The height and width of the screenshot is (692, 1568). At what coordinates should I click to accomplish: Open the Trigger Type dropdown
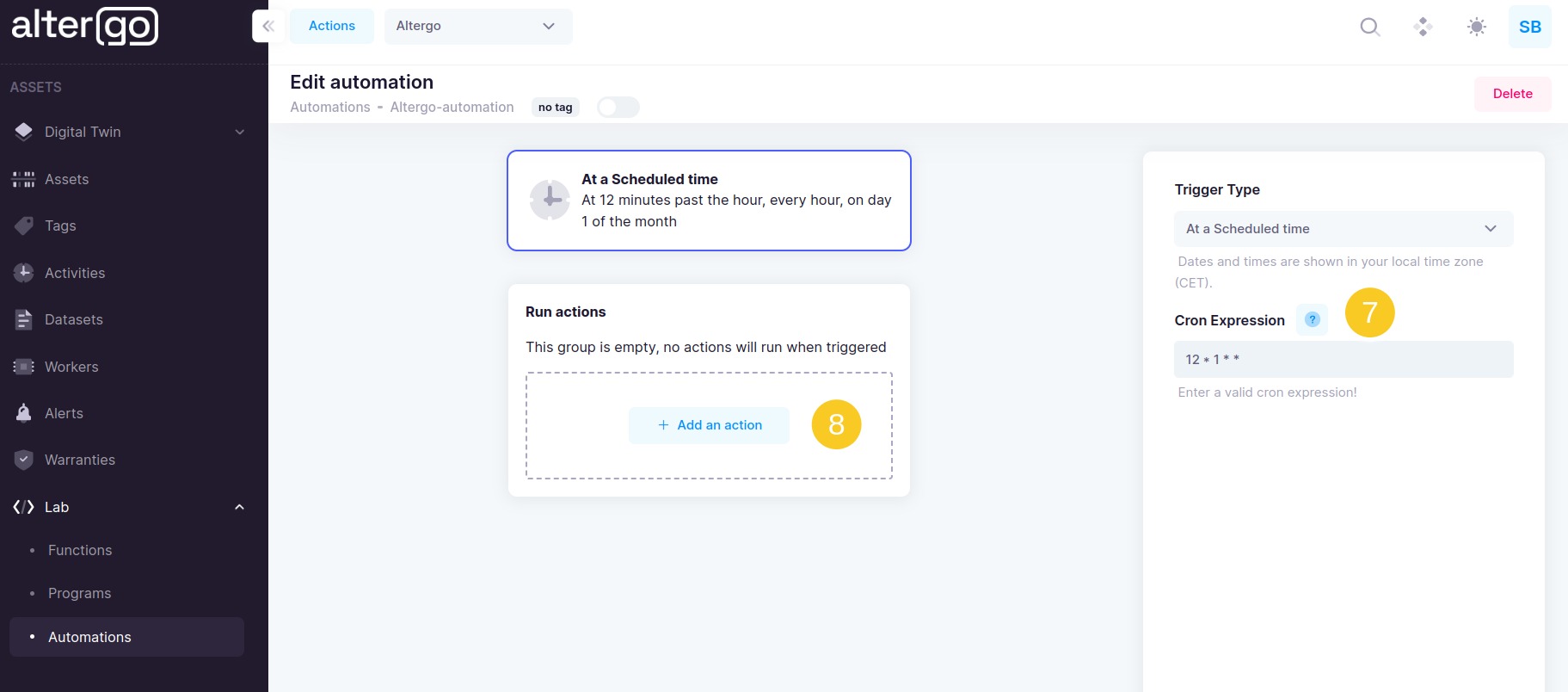(1343, 229)
